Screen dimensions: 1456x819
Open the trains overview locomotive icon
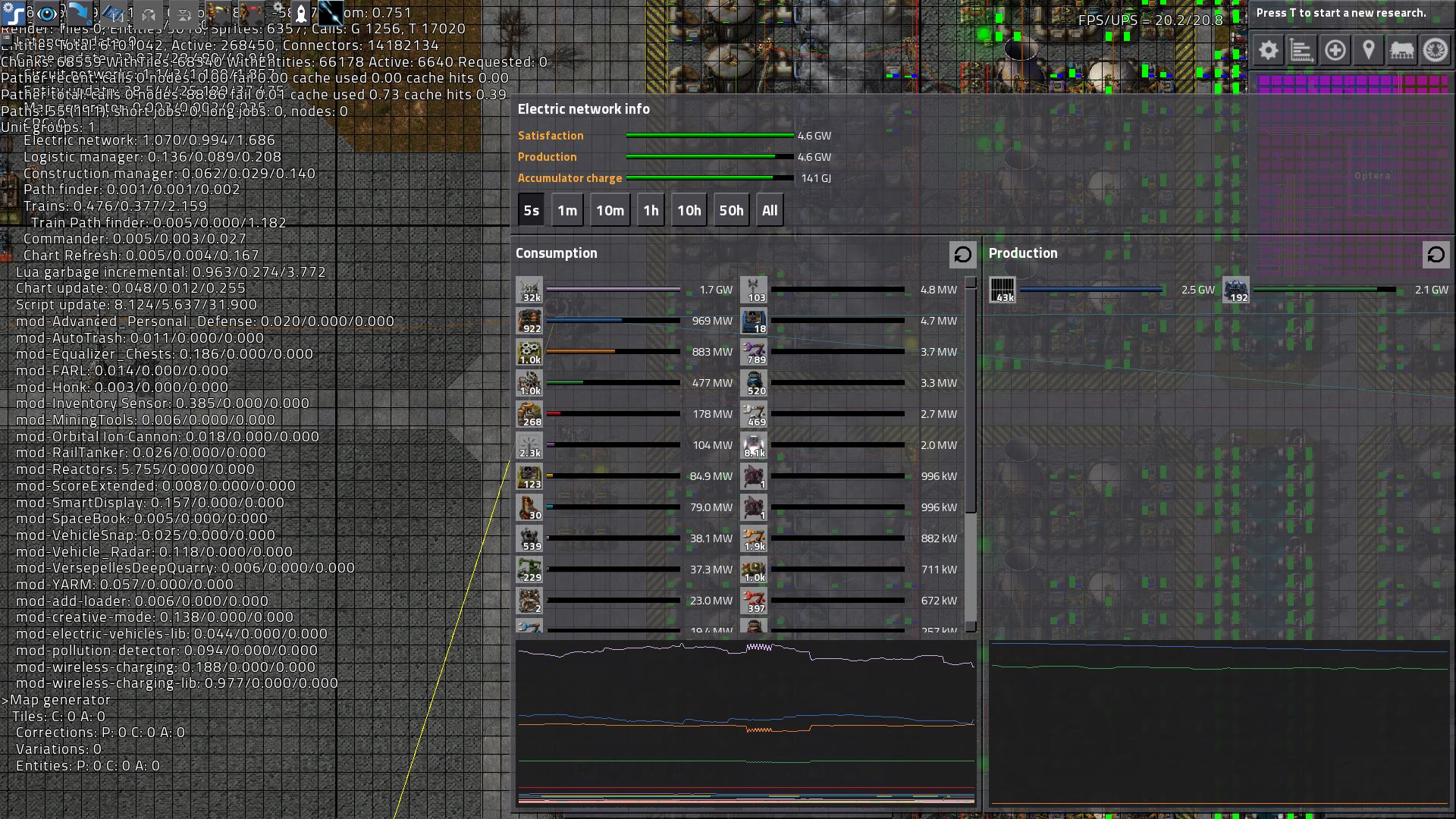point(1401,51)
